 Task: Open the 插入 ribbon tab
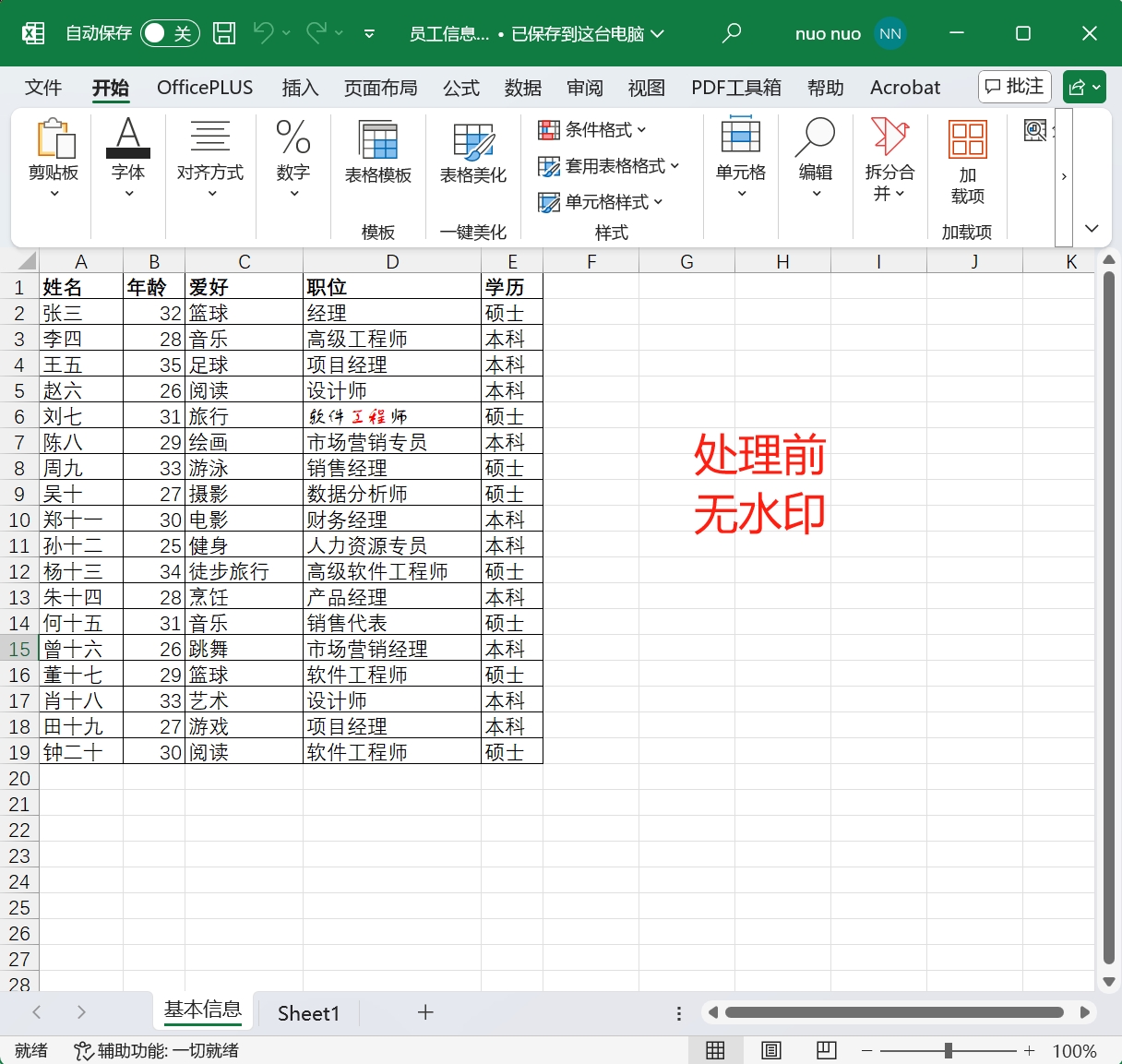coord(300,88)
